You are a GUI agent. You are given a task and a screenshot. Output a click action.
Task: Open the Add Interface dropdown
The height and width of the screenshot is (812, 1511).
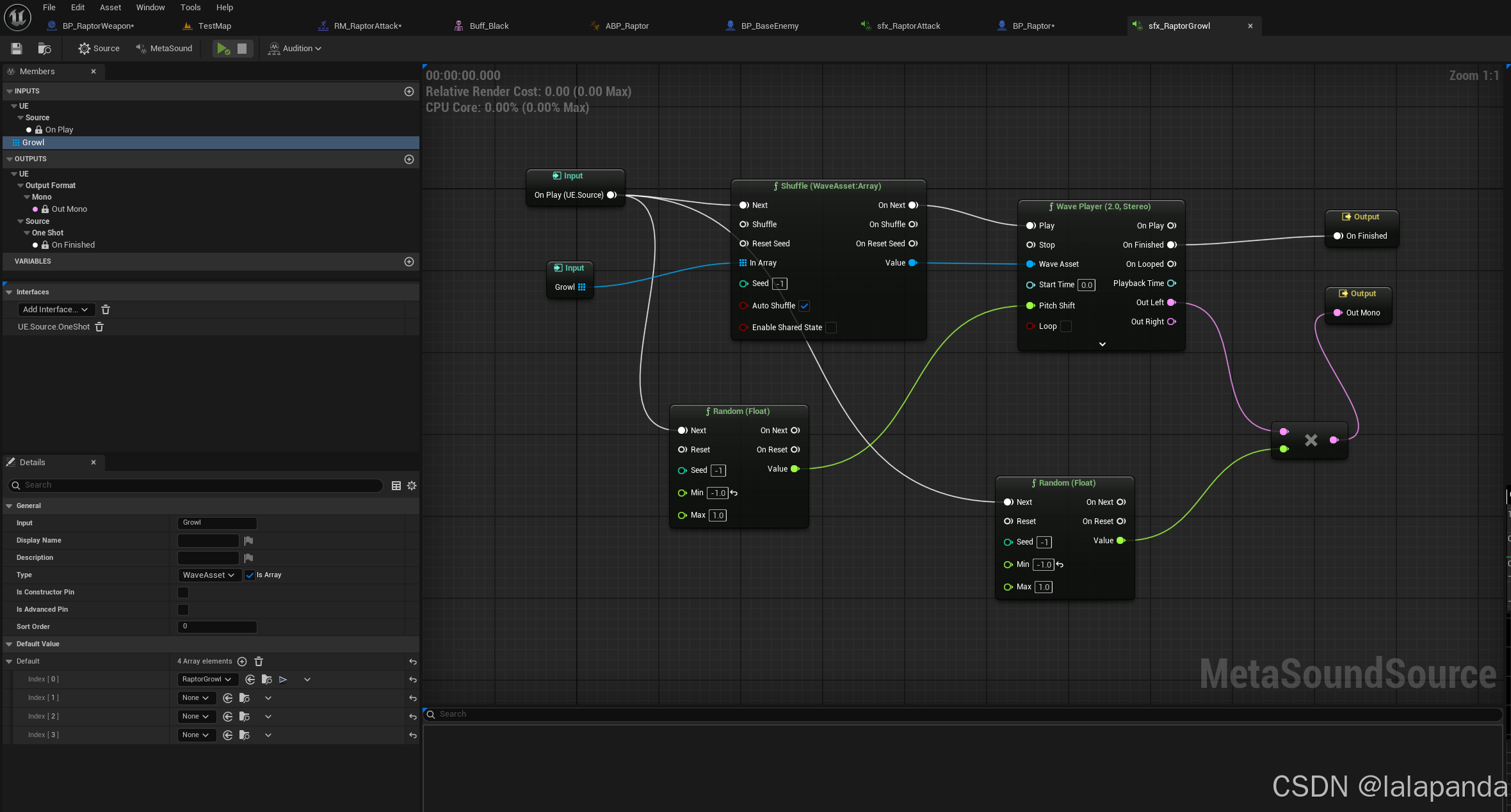[56, 310]
